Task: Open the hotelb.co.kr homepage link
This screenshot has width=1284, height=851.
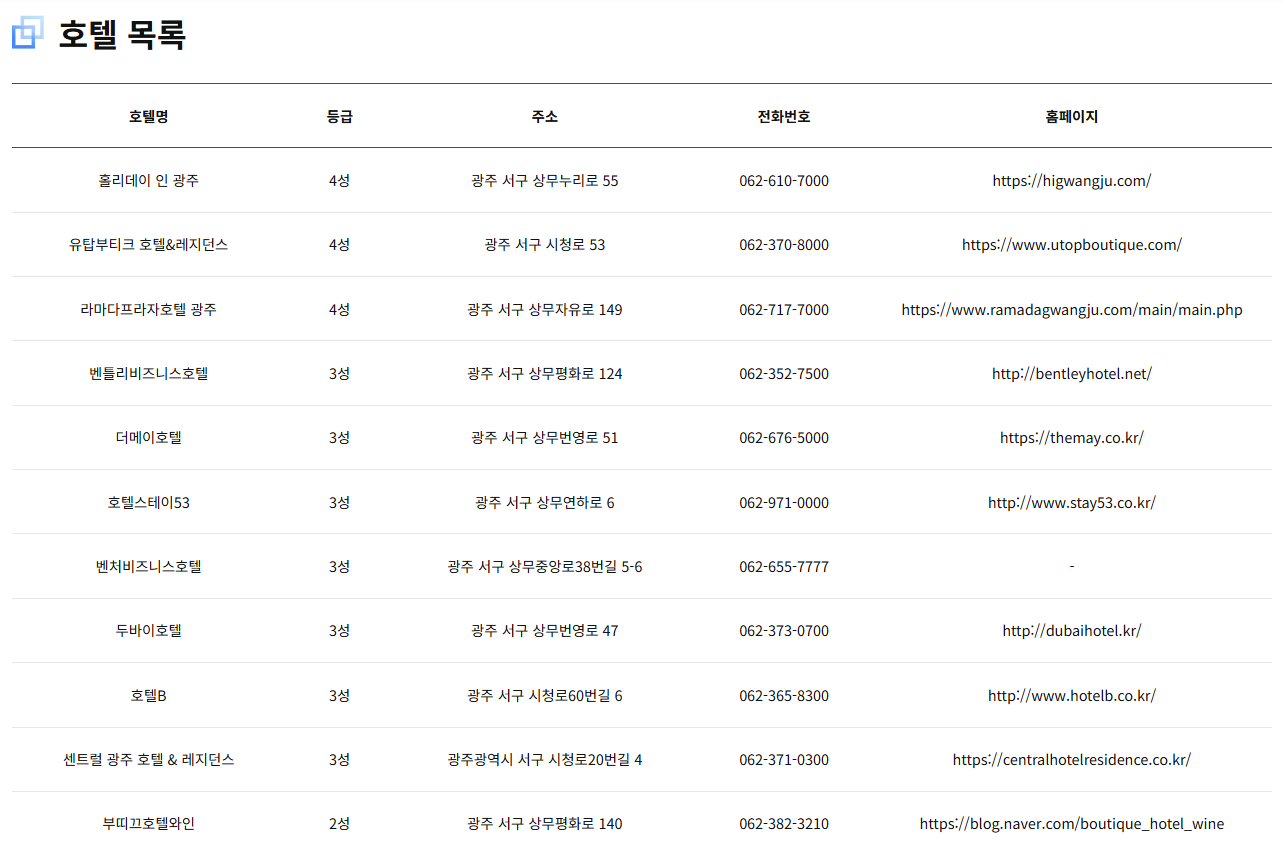Action: pos(1071,696)
